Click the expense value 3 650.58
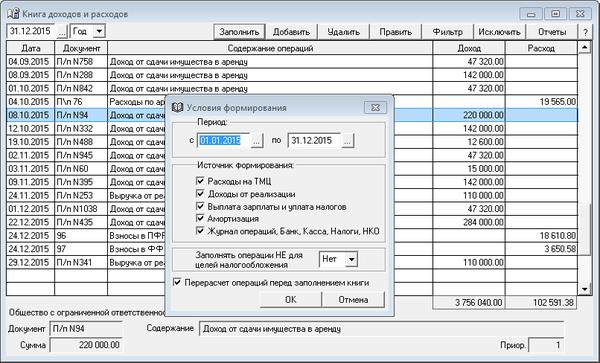 (560, 249)
